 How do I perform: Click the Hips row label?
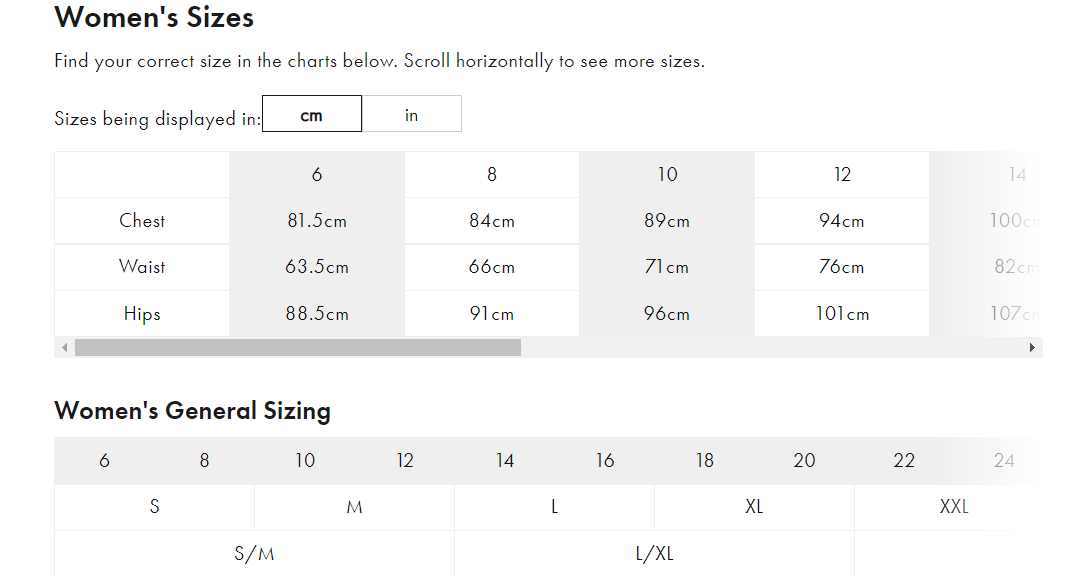pyautogui.click(x=142, y=314)
